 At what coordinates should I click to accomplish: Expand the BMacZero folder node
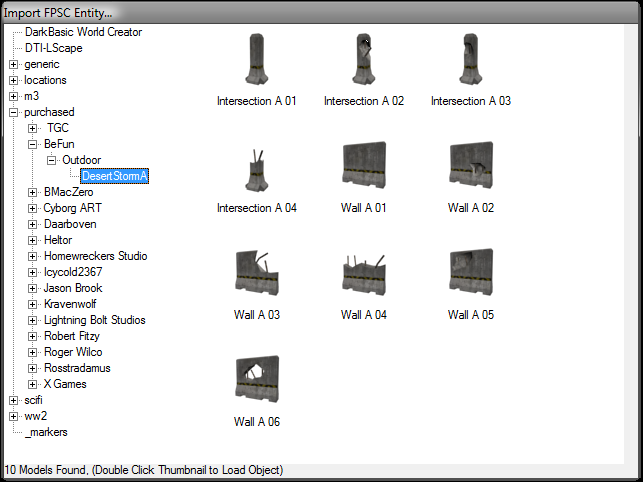pyautogui.click(x=32, y=192)
